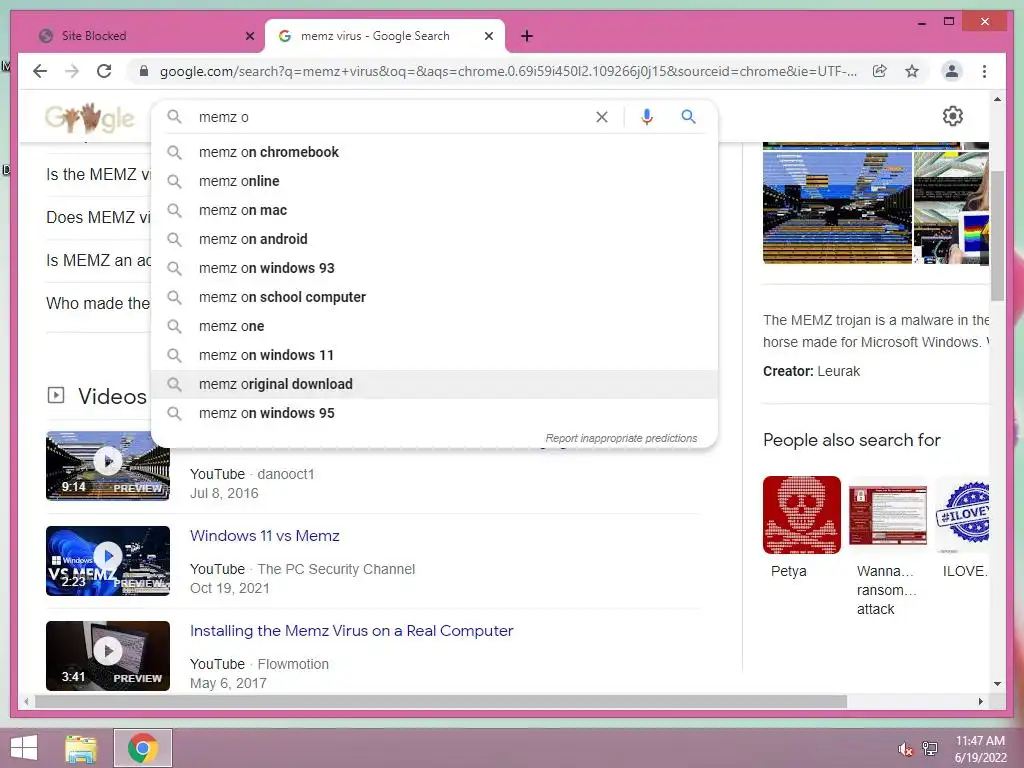Image resolution: width=1024 pixels, height=768 pixels.
Task: Select suggestion memz on windows 11
Action: click(x=434, y=355)
